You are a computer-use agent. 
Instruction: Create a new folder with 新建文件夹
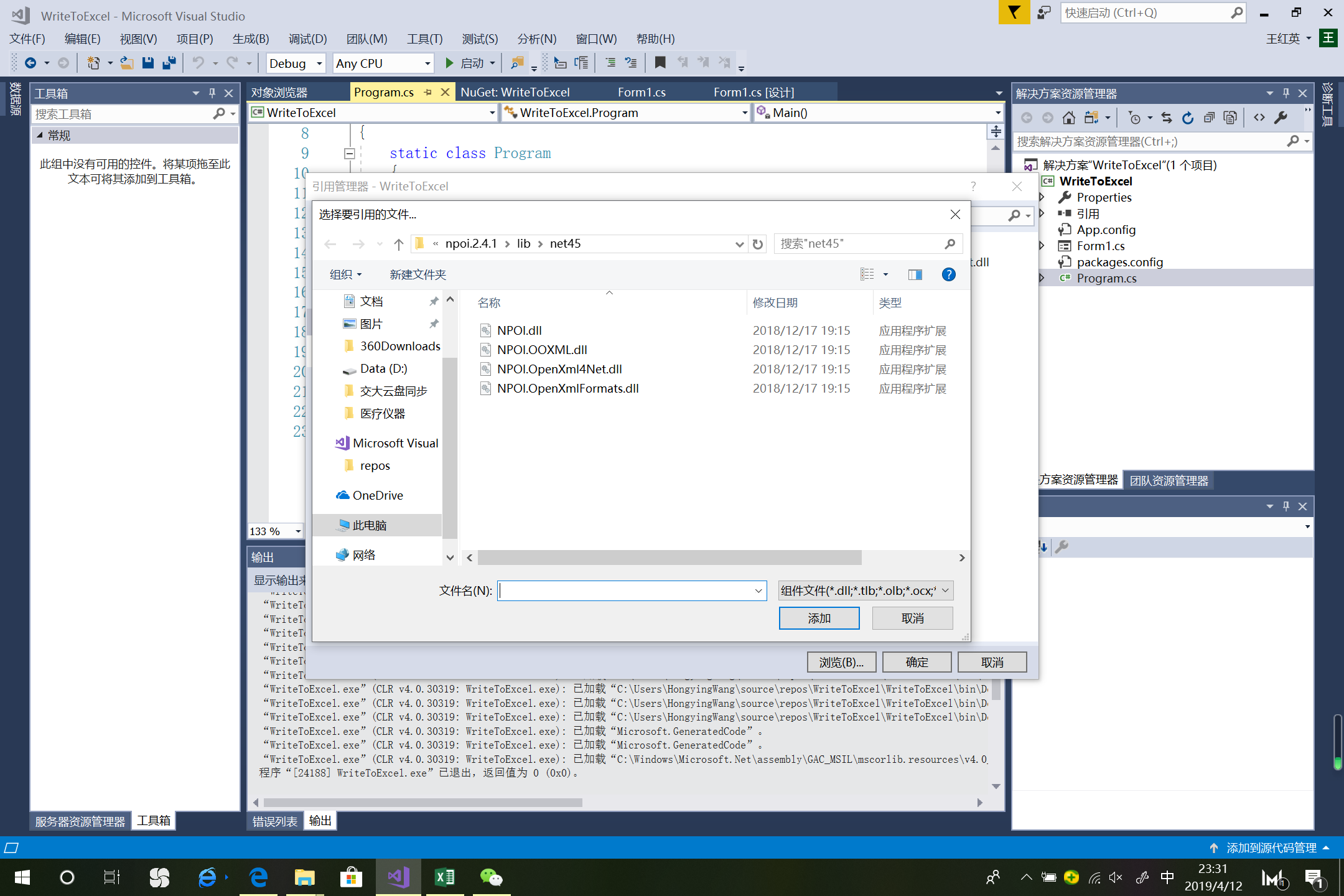[417, 274]
